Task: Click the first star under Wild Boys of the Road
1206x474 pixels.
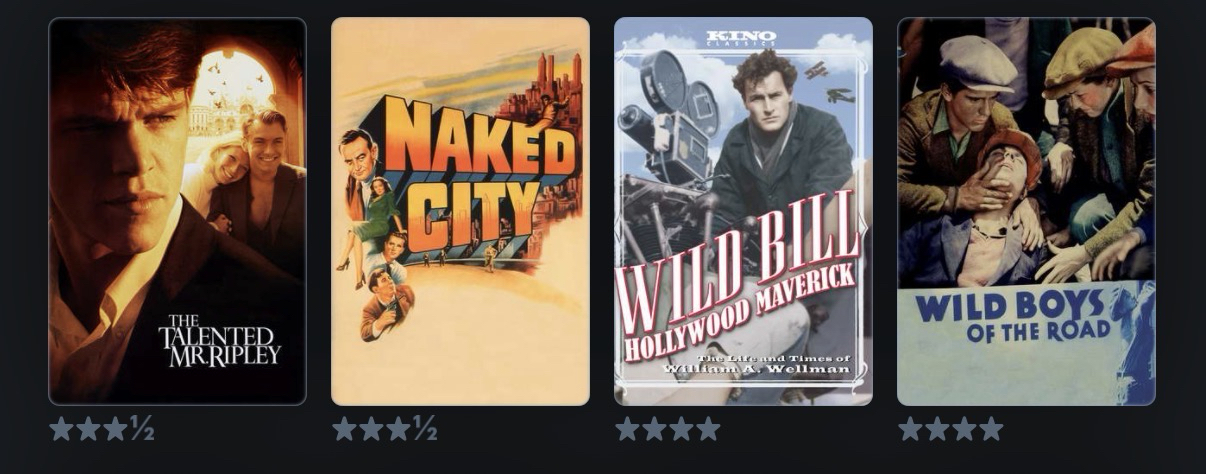Action: point(911,429)
